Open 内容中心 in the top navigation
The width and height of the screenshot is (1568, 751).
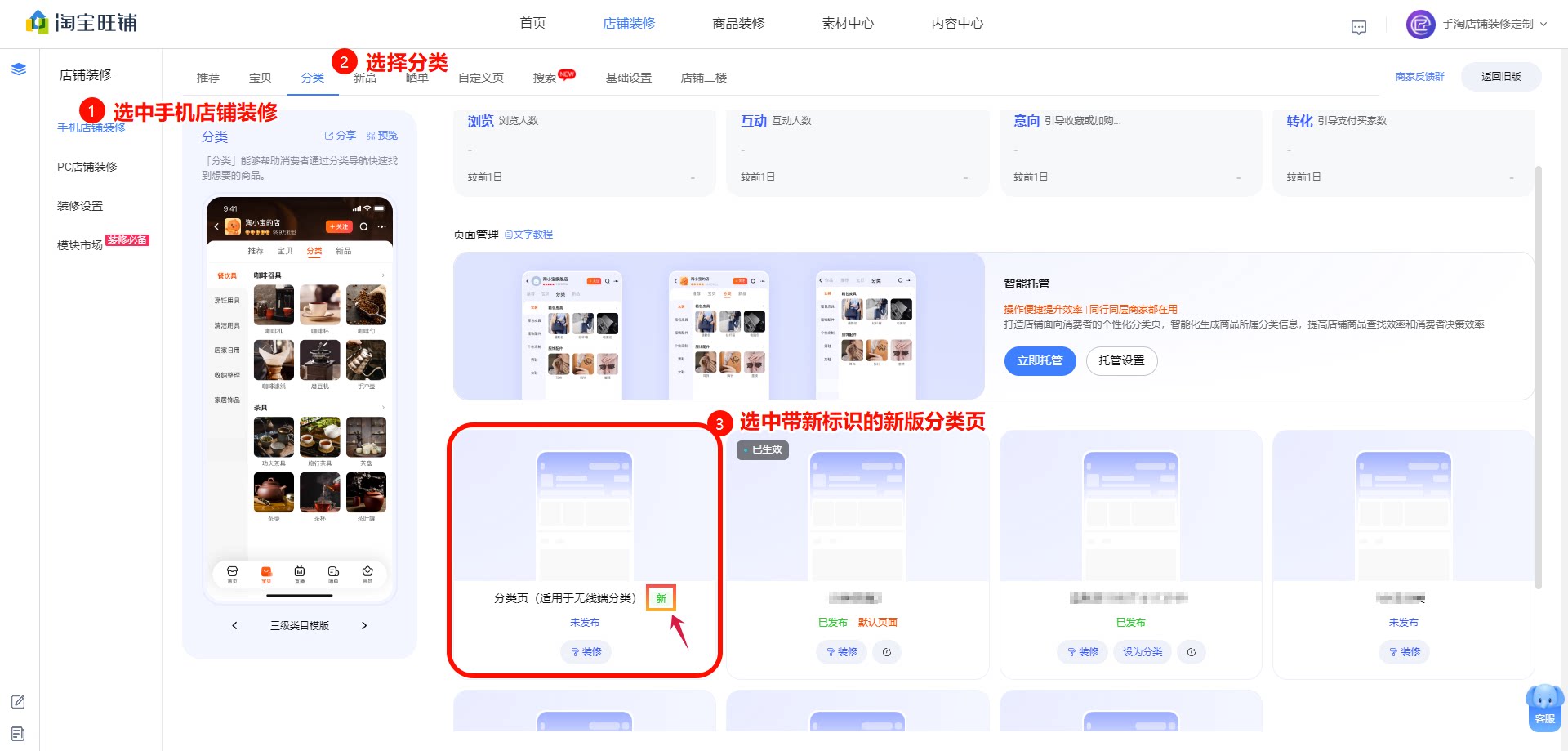pyautogui.click(x=957, y=23)
